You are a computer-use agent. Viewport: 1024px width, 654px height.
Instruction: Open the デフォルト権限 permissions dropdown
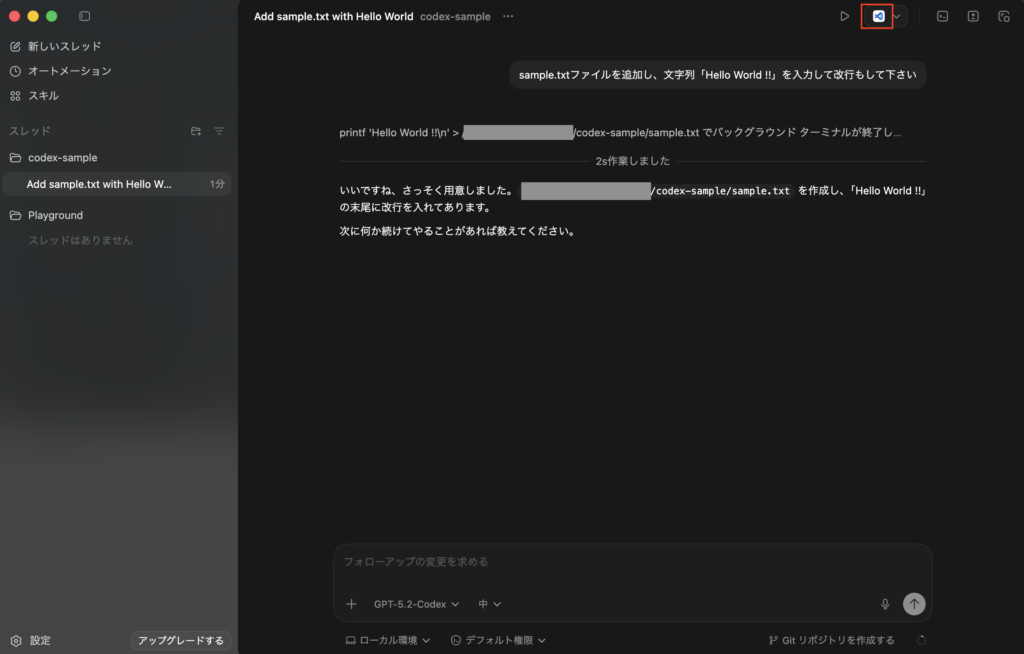498,640
